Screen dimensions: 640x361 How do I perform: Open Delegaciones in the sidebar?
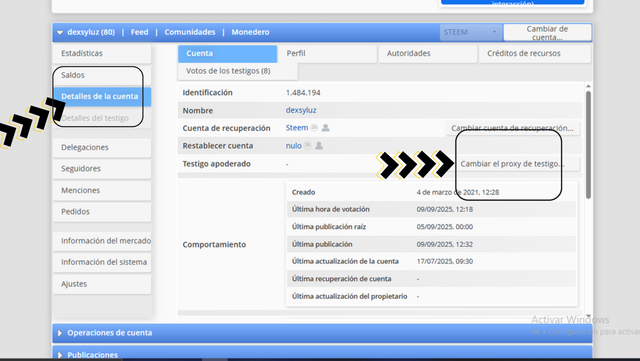pos(102,147)
